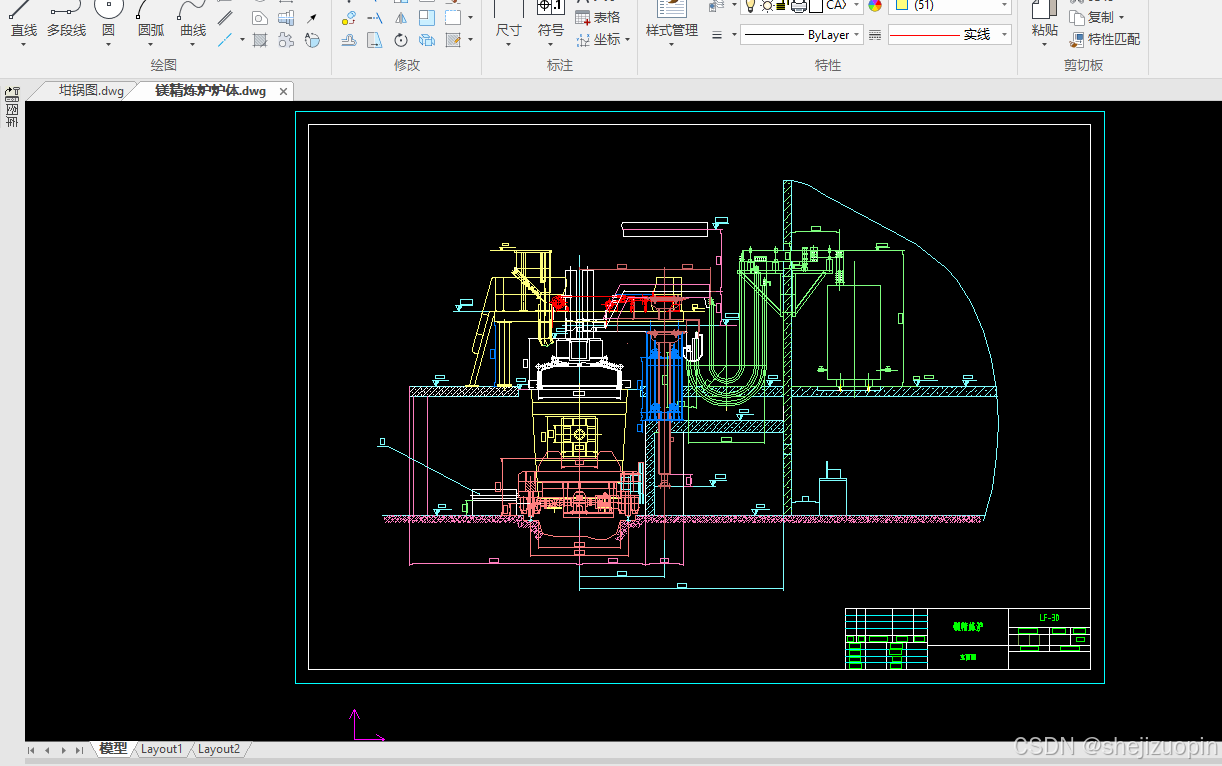The image size is (1222, 766).
Task: Choose the 圆 circle tool
Action: (x=108, y=21)
